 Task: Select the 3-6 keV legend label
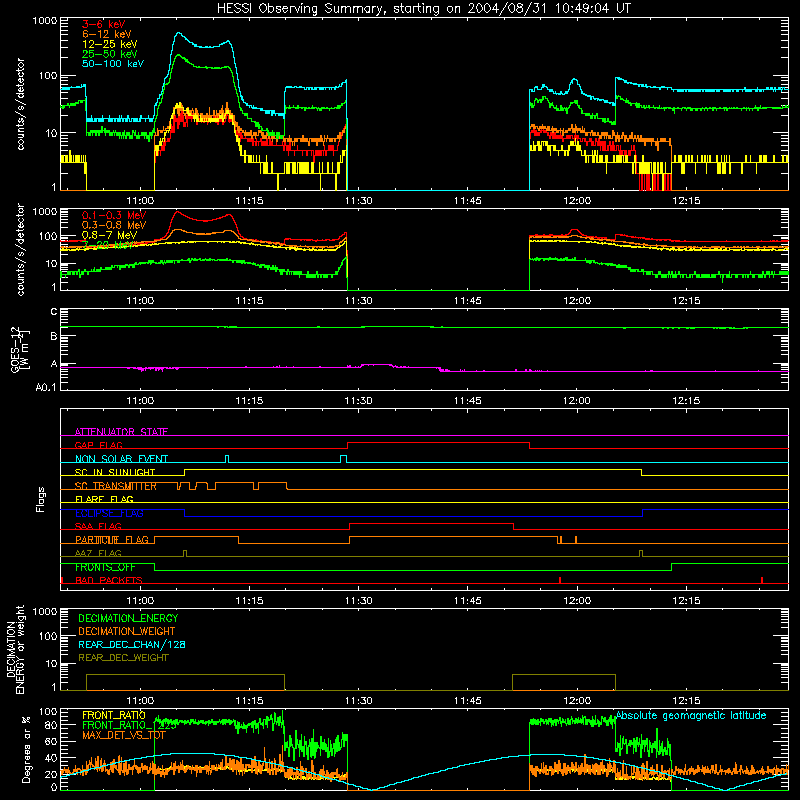click(103, 24)
